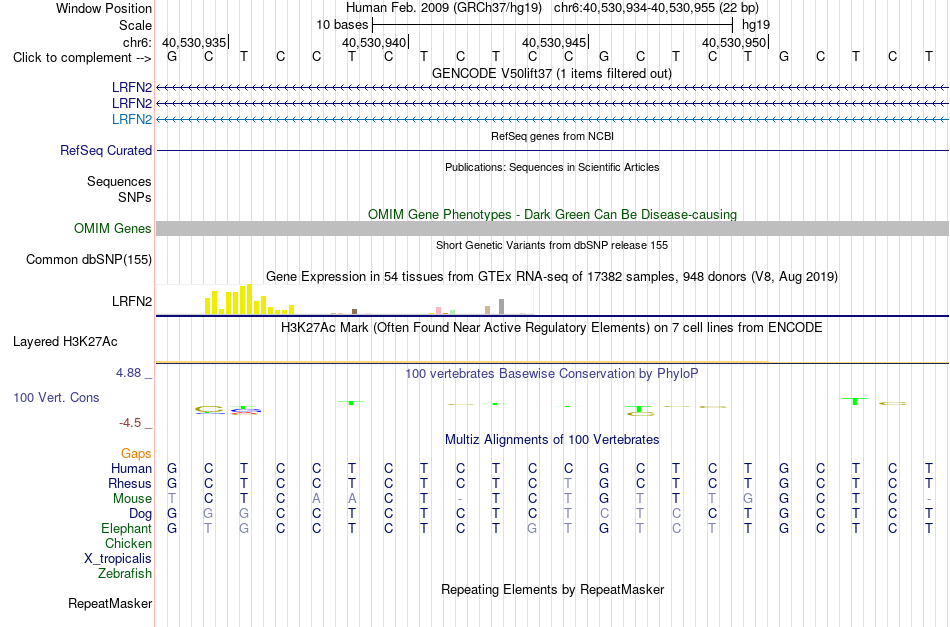Click the GTEx Gene Expression track title
The image size is (950, 627).
click(552, 277)
